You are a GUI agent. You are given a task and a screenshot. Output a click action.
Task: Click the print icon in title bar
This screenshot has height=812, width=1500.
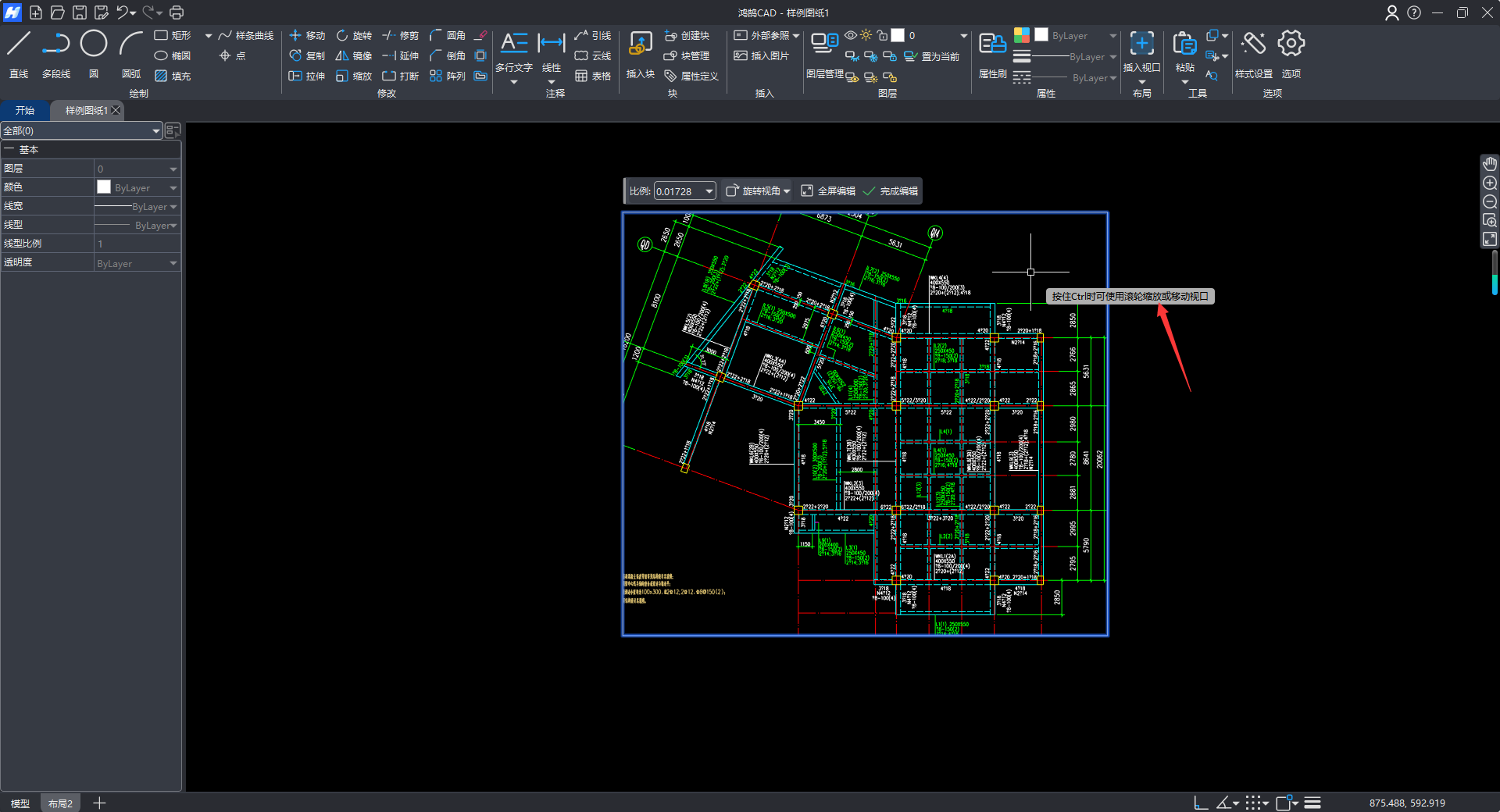point(177,12)
